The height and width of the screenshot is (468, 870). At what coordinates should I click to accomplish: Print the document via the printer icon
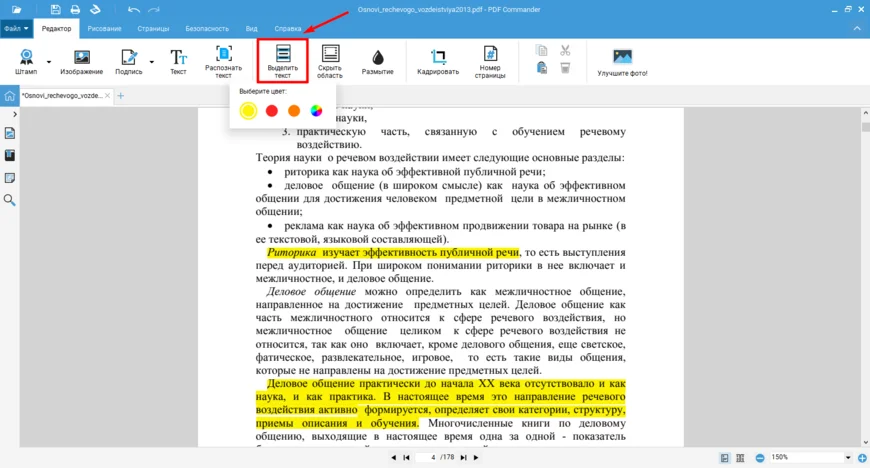(75, 9)
